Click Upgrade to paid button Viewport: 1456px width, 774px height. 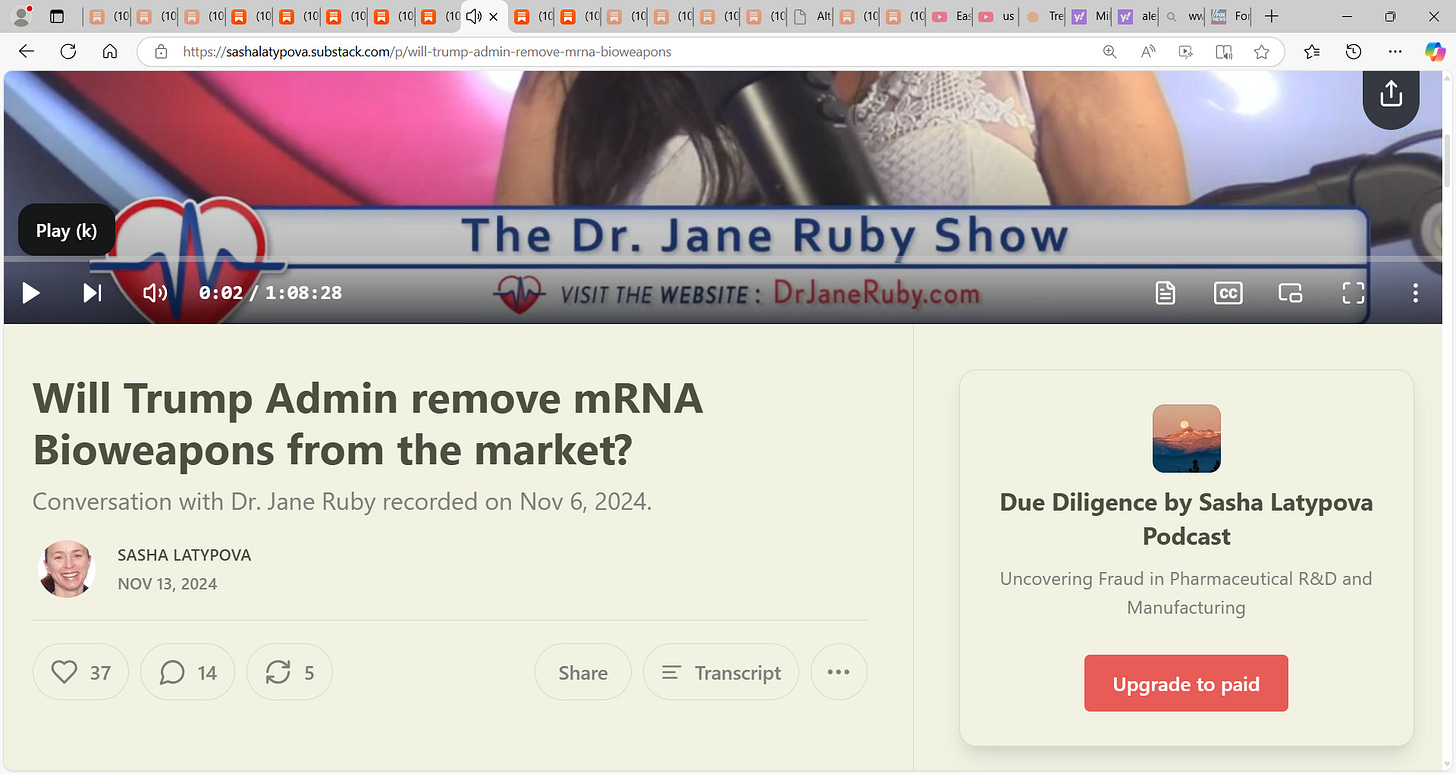point(1186,684)
